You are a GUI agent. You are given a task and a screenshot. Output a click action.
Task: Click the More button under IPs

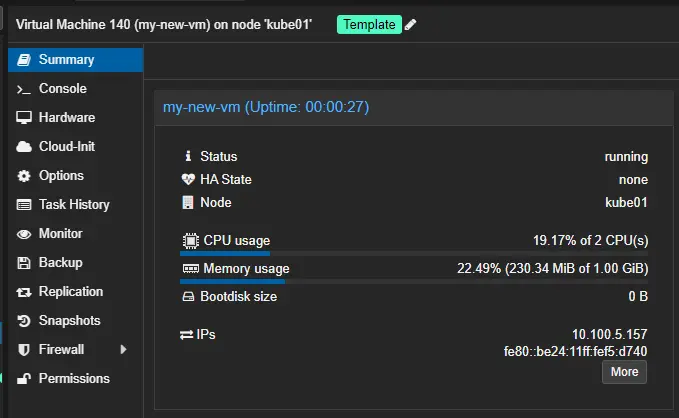click(624, 372)
